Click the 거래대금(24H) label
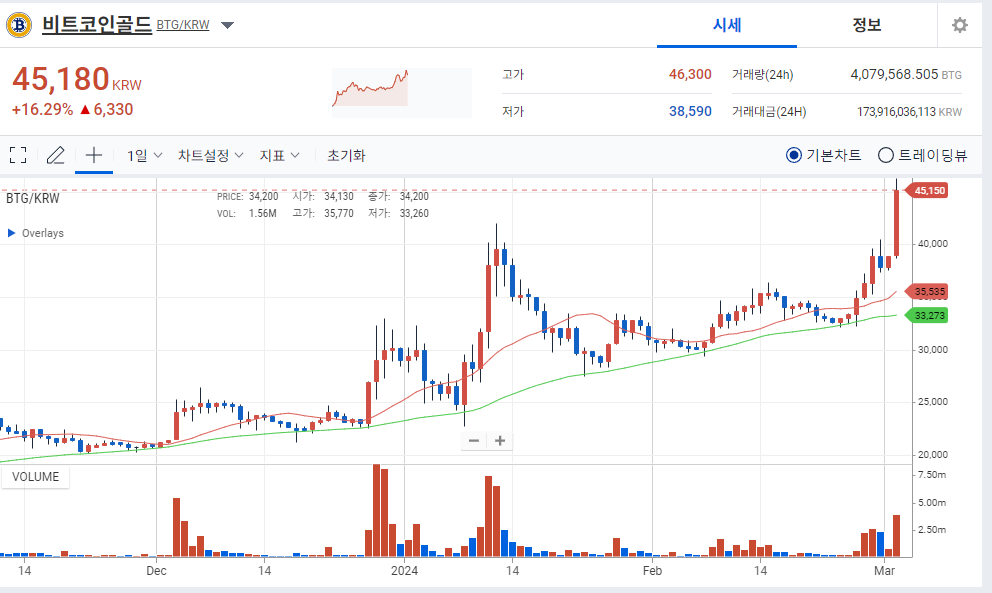Image resolution: width=992 pixels, height=593 pixels. click(769, 112)
